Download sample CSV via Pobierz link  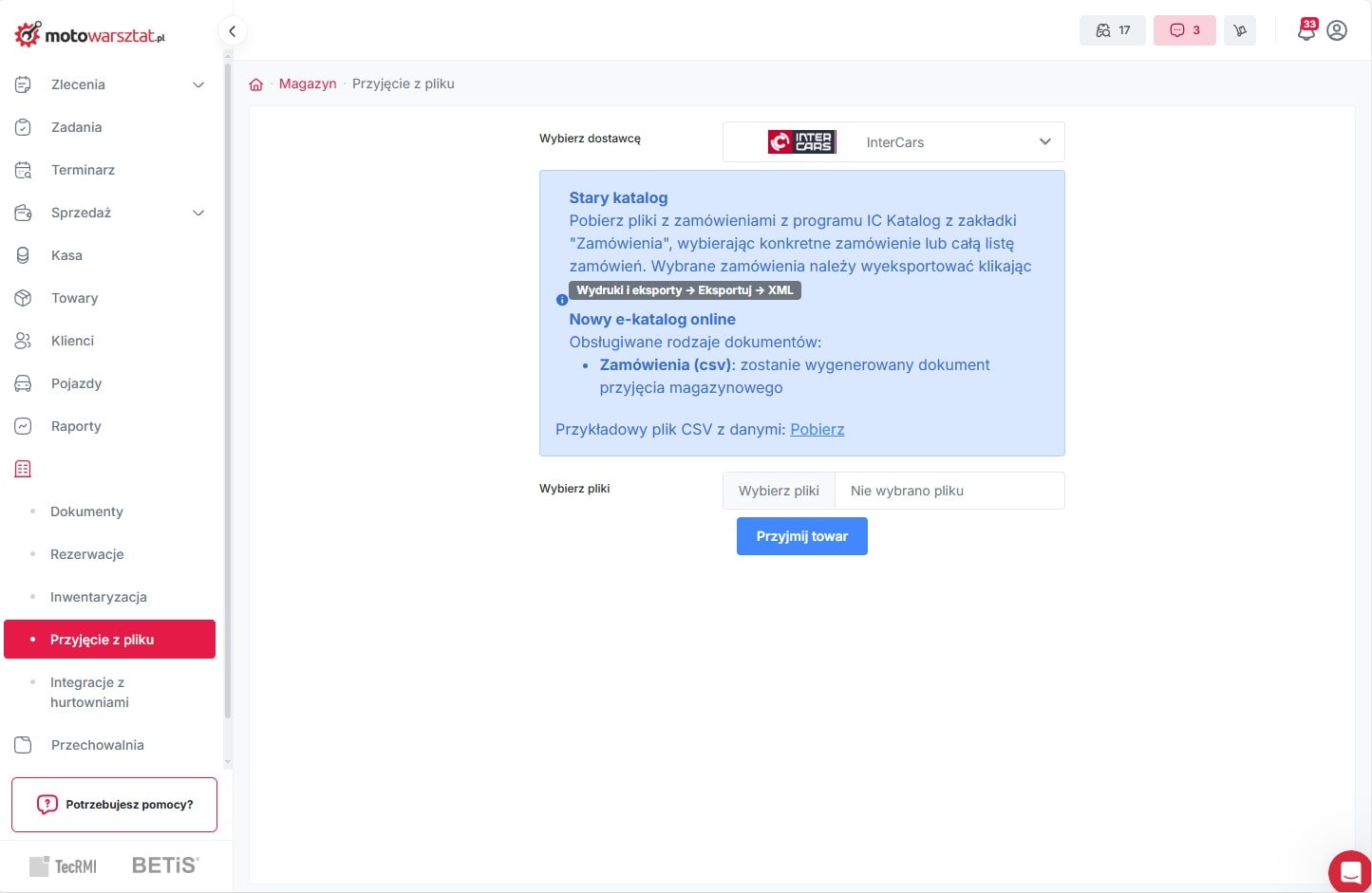pos(817,429)
